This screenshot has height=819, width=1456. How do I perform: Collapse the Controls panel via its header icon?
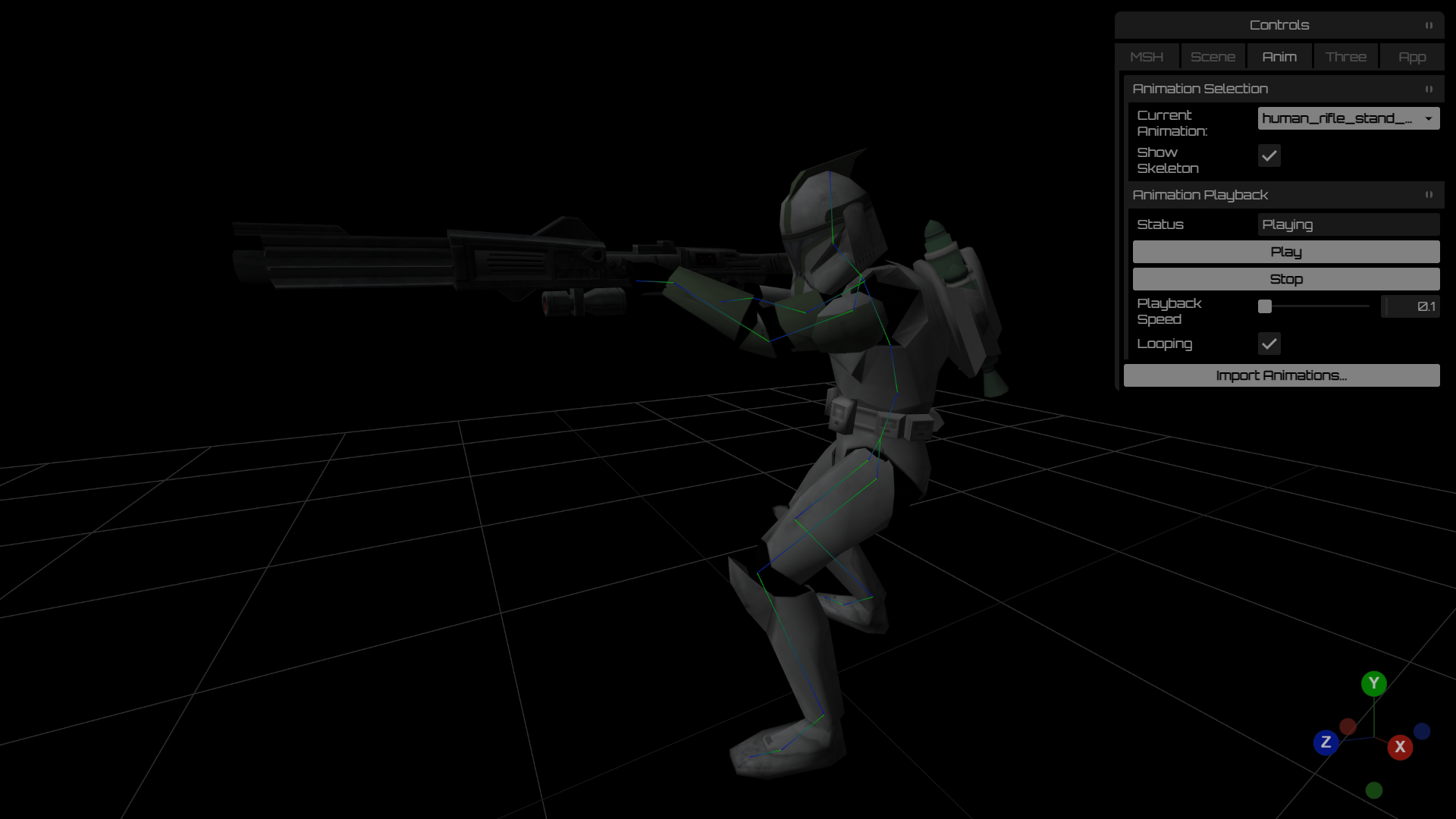pos(1429,25)
